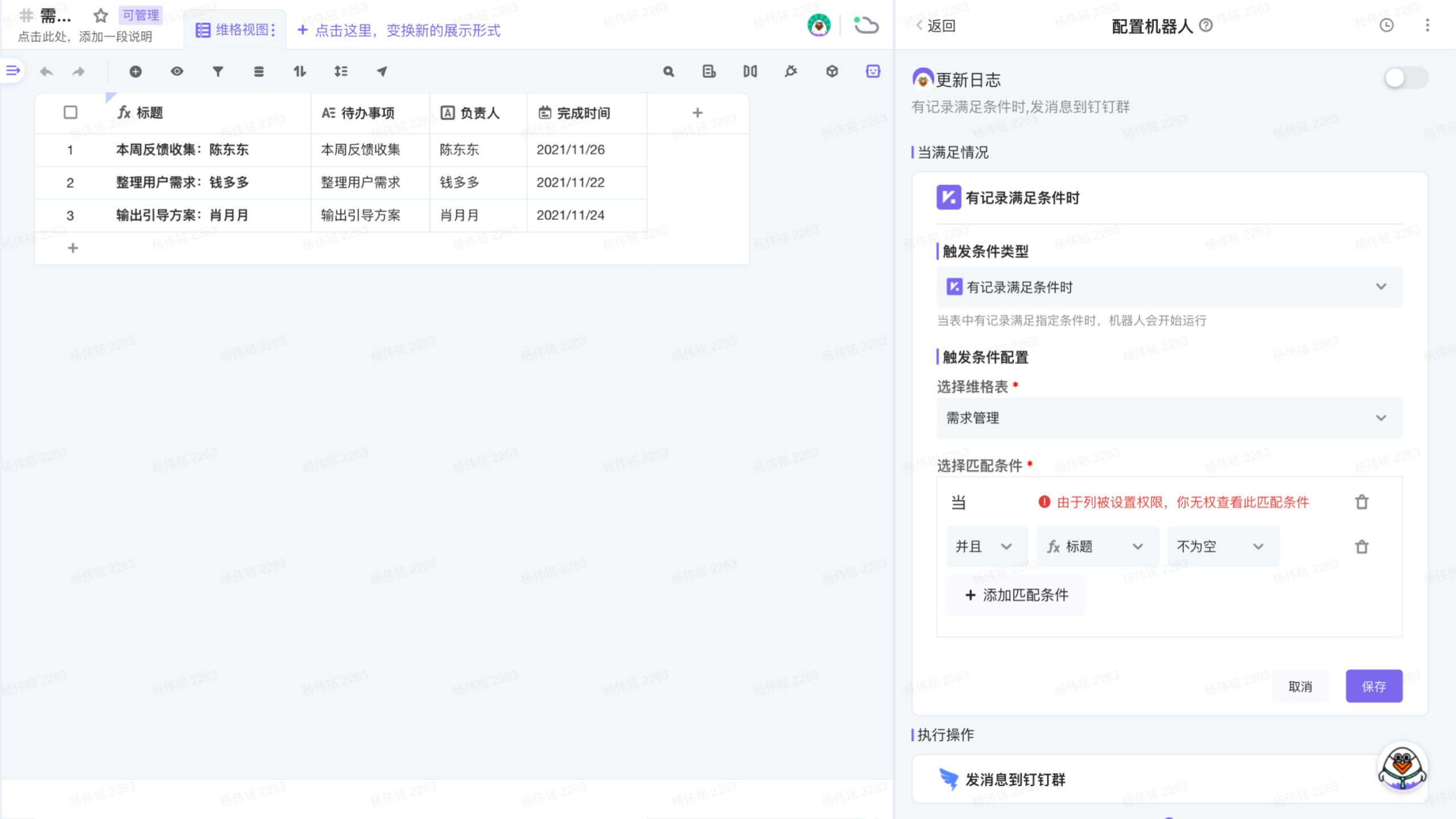Image resolution: width=1456 pixels, height=819 pixels.
Task: Star the datasheet as favorite
Action: (101, 15)
